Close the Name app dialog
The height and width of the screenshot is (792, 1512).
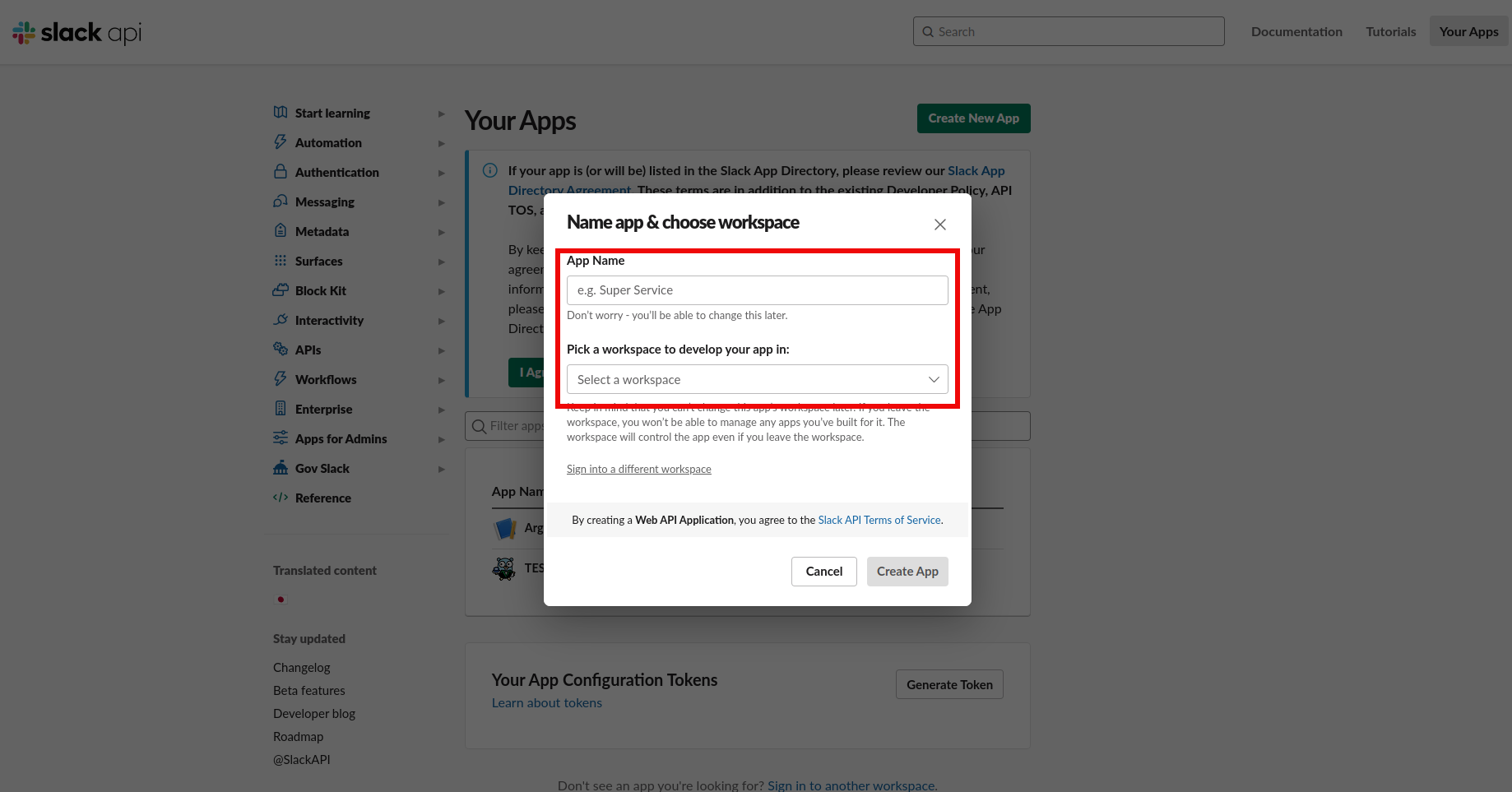940,225
